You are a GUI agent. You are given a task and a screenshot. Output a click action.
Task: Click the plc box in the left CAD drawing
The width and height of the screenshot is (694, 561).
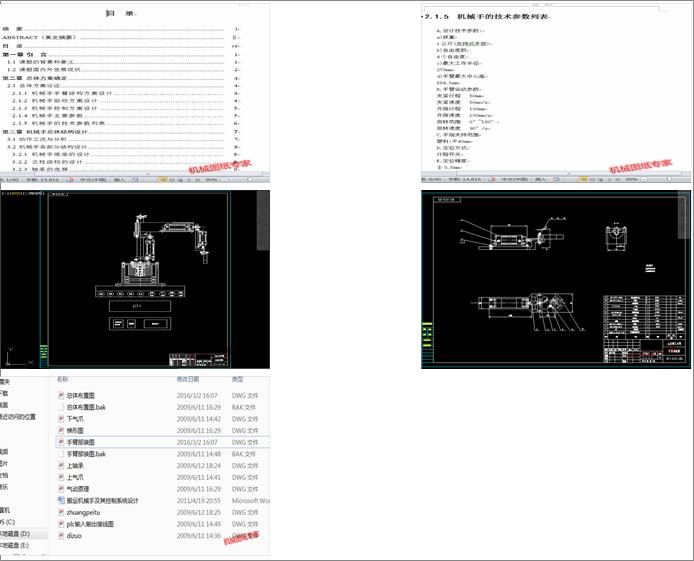coord(139,306)
